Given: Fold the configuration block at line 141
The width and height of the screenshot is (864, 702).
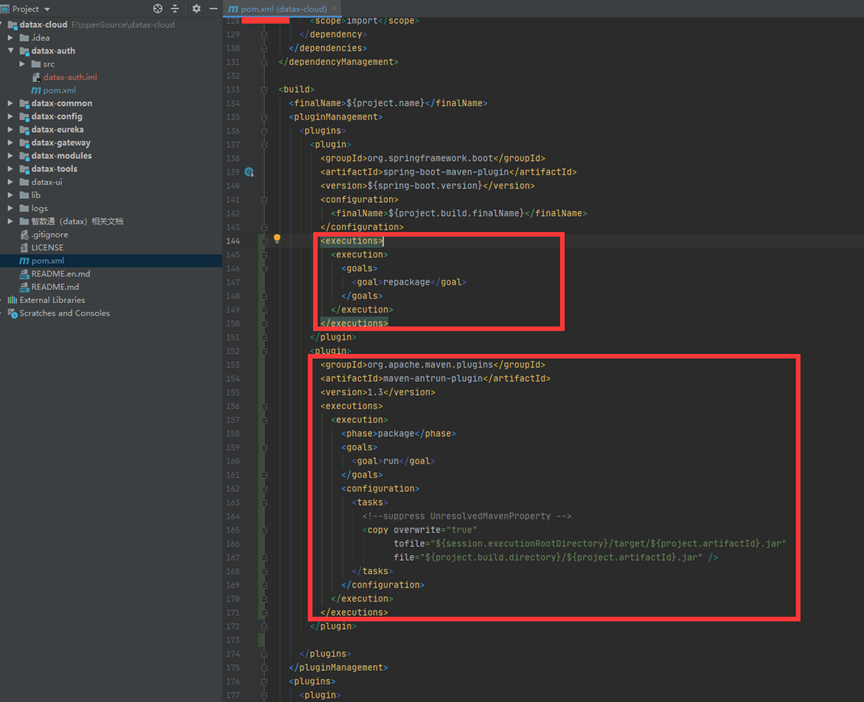Looking at the screenshot, I should pos(264,199).
